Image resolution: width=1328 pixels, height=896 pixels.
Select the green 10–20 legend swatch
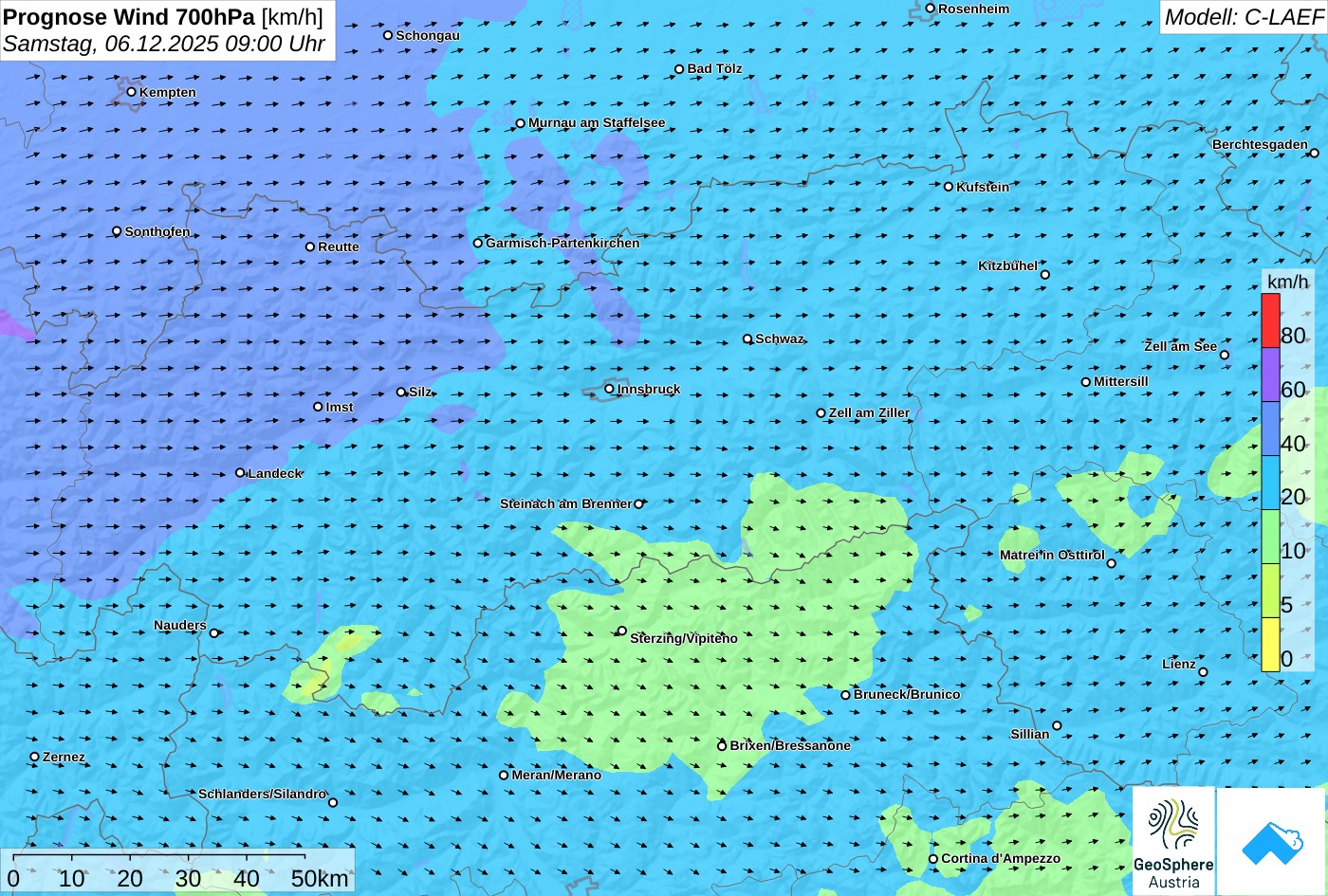pos(1270,538)
